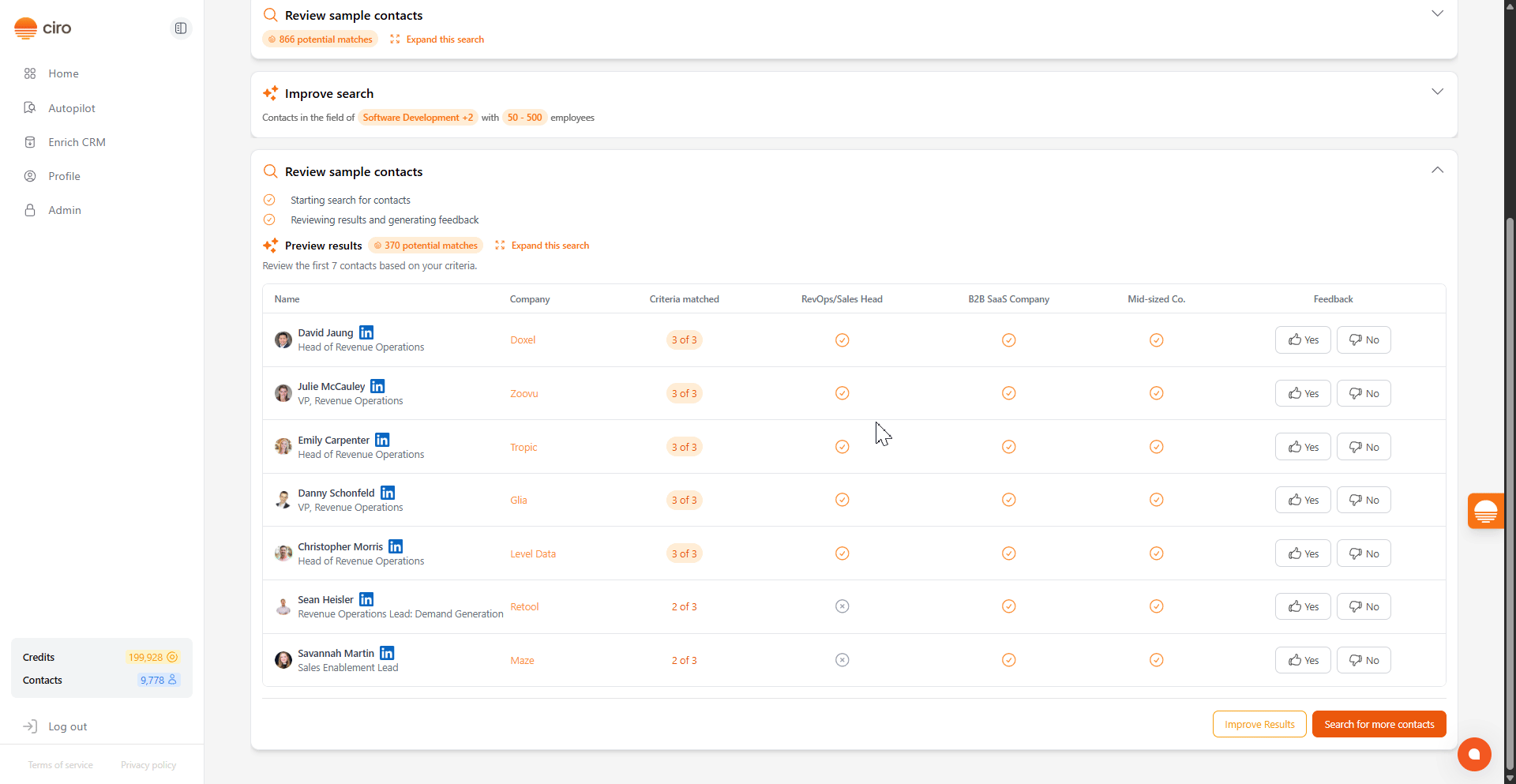Open Savannah Martin's LinkedIn profile icon
The height and width of the screenshot is (784, 1516).
coord(387,653)
